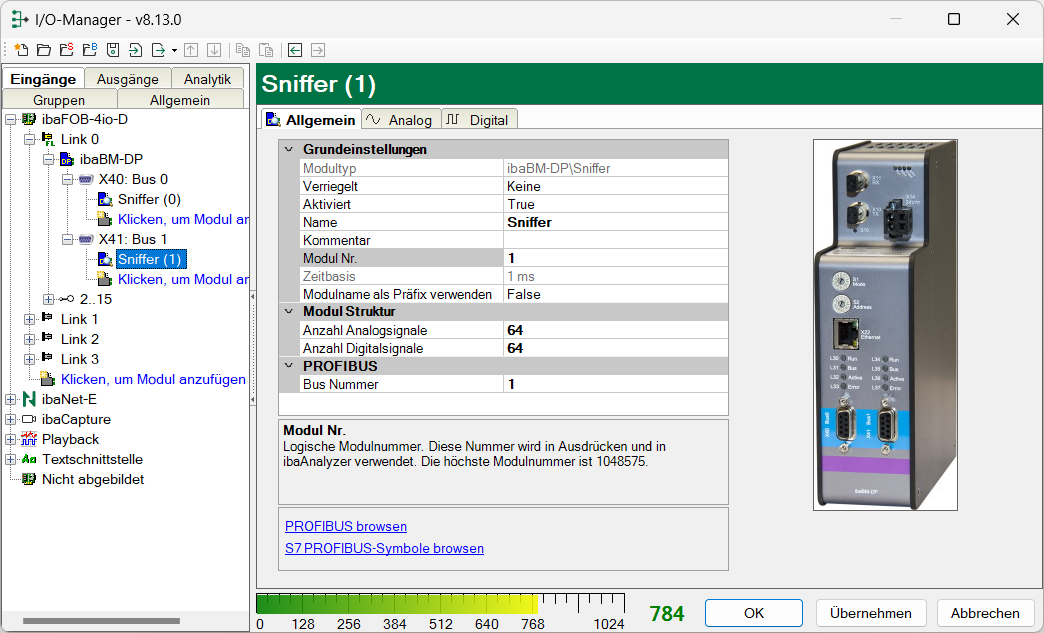Click the Textschnittstelle Aa icon

[x=29, y=459]
